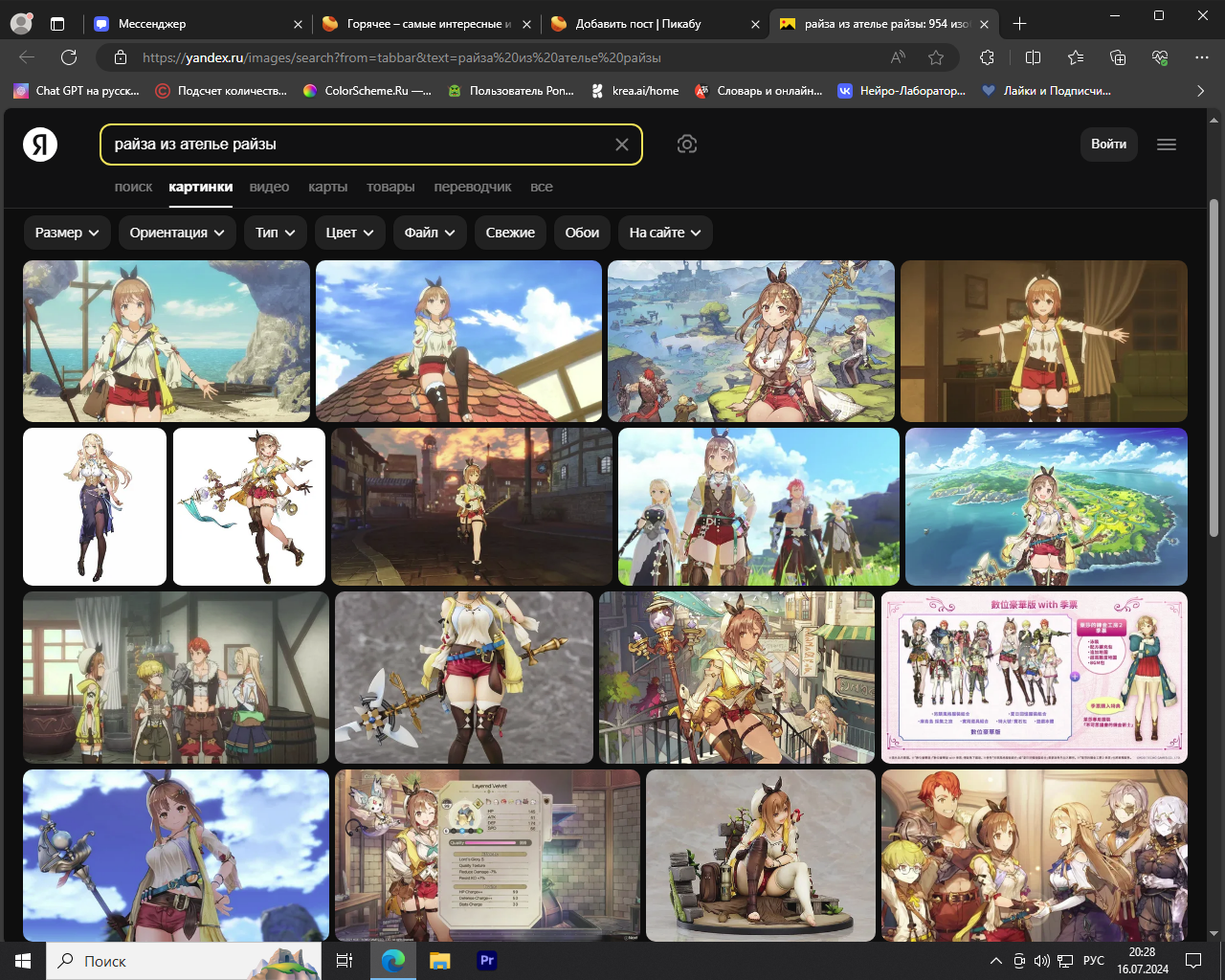
Task: Open the hamburger menu beside Войти
Action: 1166,145
